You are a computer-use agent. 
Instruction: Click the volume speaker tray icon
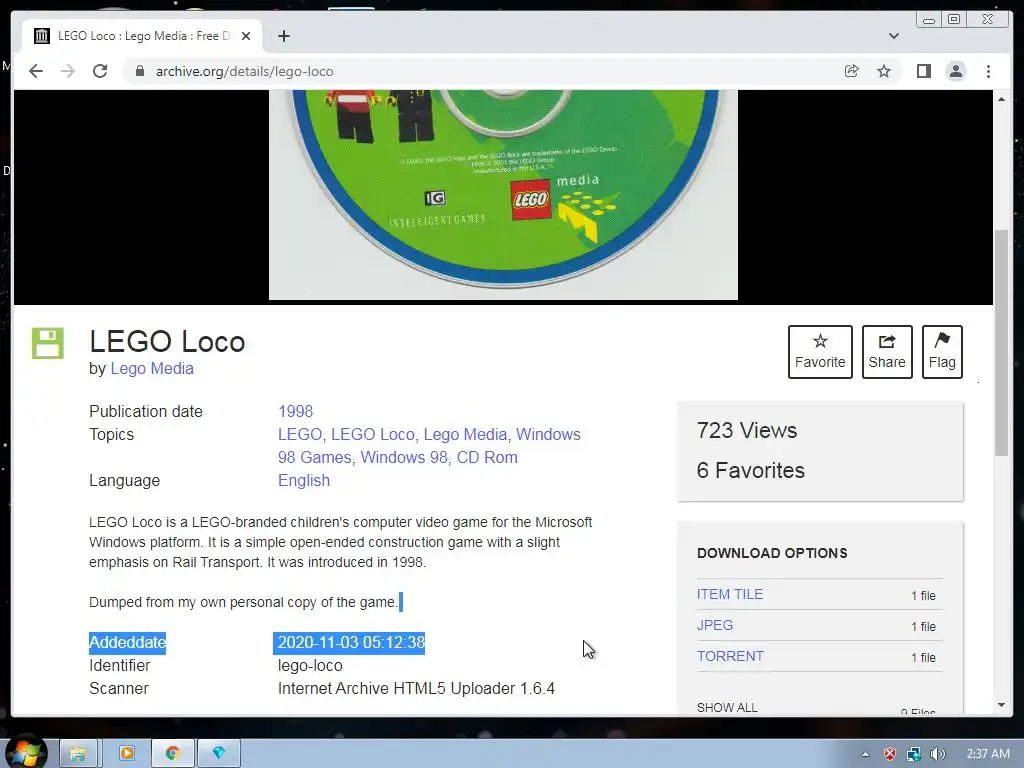(938, 754)
